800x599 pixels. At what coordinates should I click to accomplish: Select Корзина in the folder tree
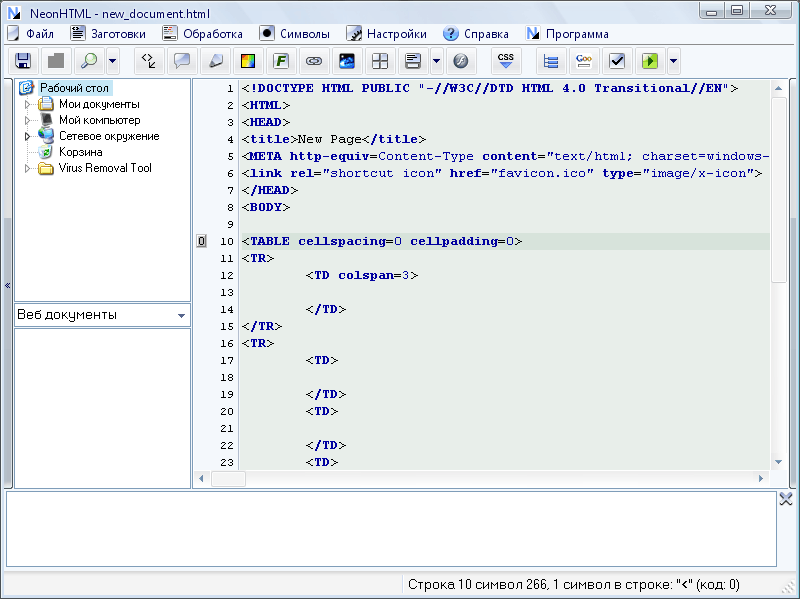[81, 152]
